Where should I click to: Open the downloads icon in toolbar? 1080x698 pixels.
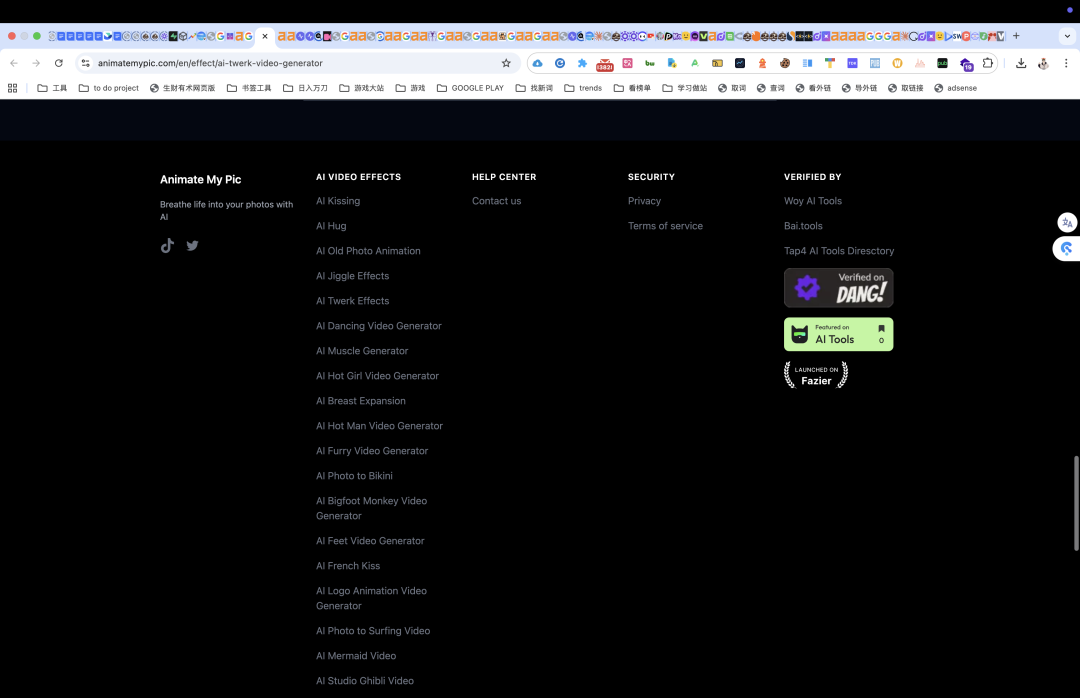(1021, 63)
